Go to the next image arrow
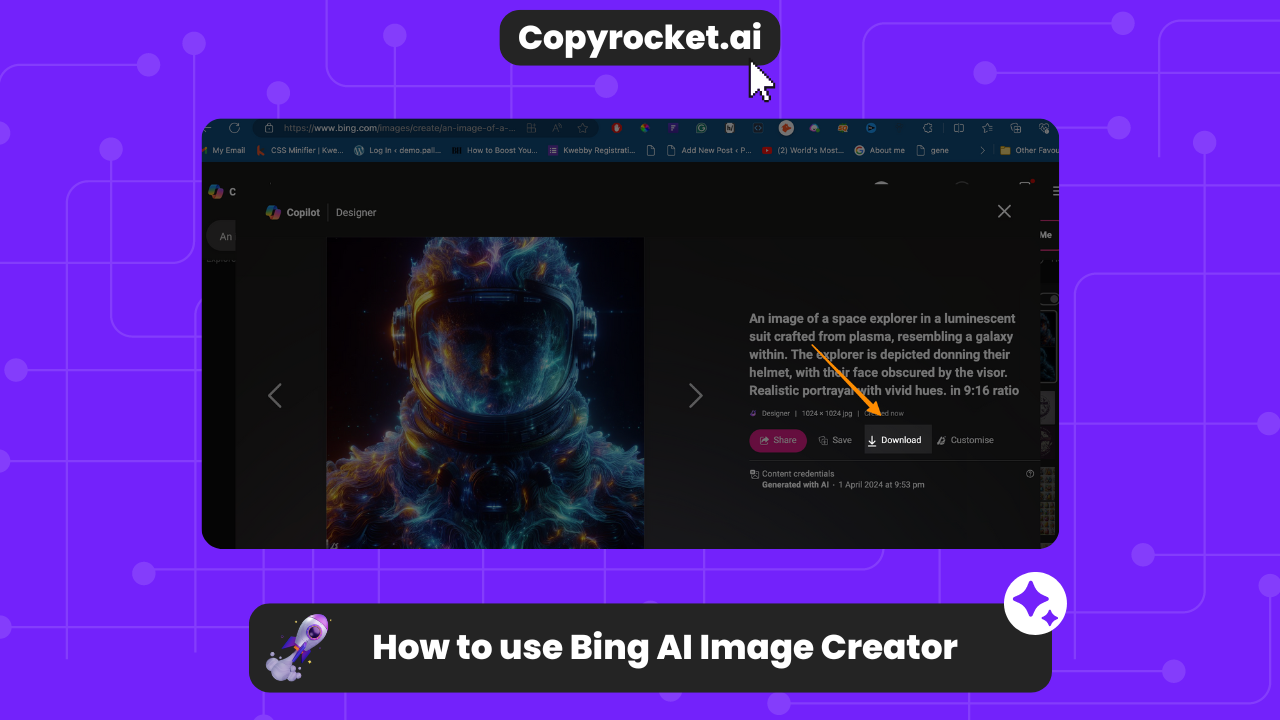 (696, 396)
